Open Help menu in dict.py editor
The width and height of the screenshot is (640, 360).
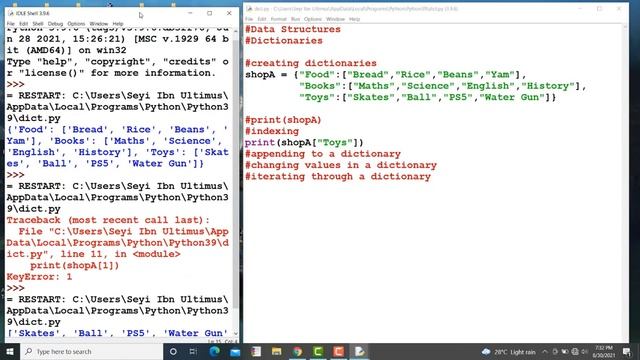point(355,19)
